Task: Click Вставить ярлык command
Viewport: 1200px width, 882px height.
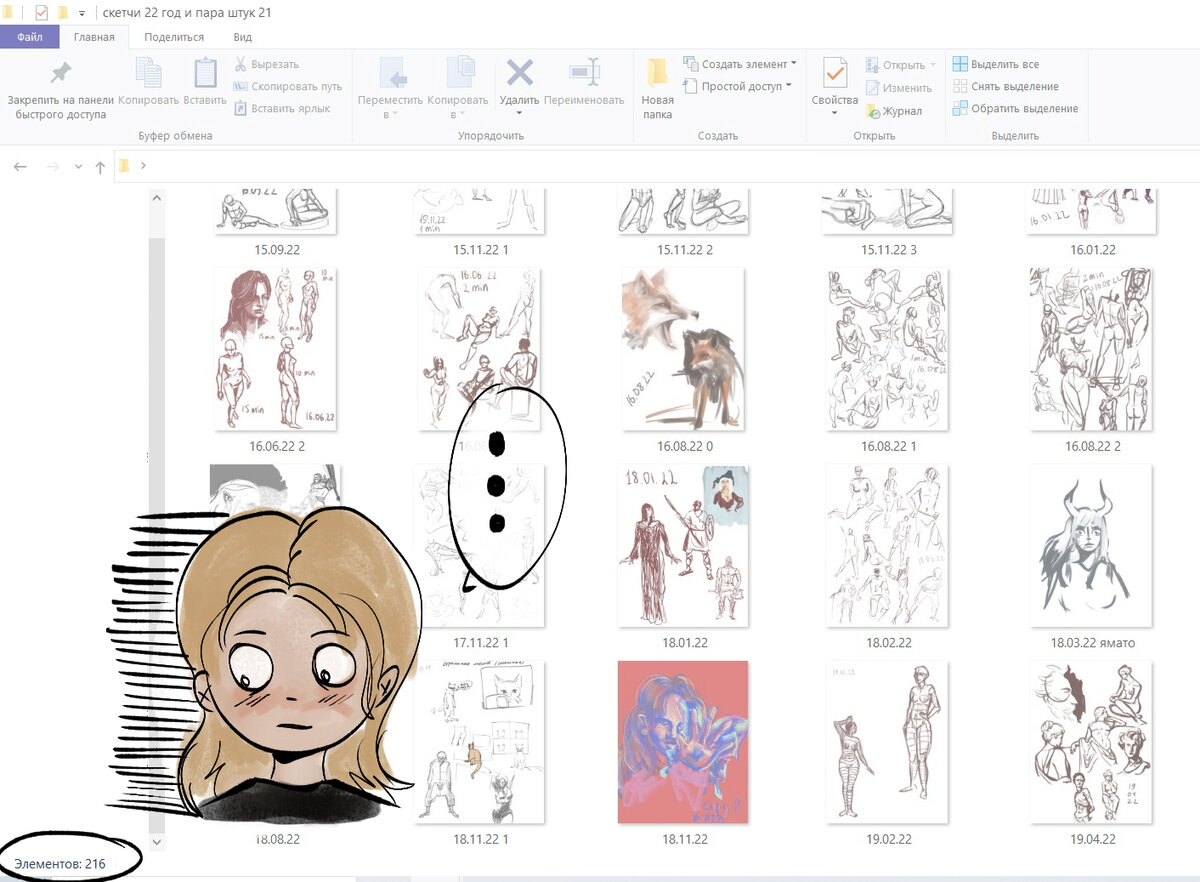Action: tap(282, 108)
